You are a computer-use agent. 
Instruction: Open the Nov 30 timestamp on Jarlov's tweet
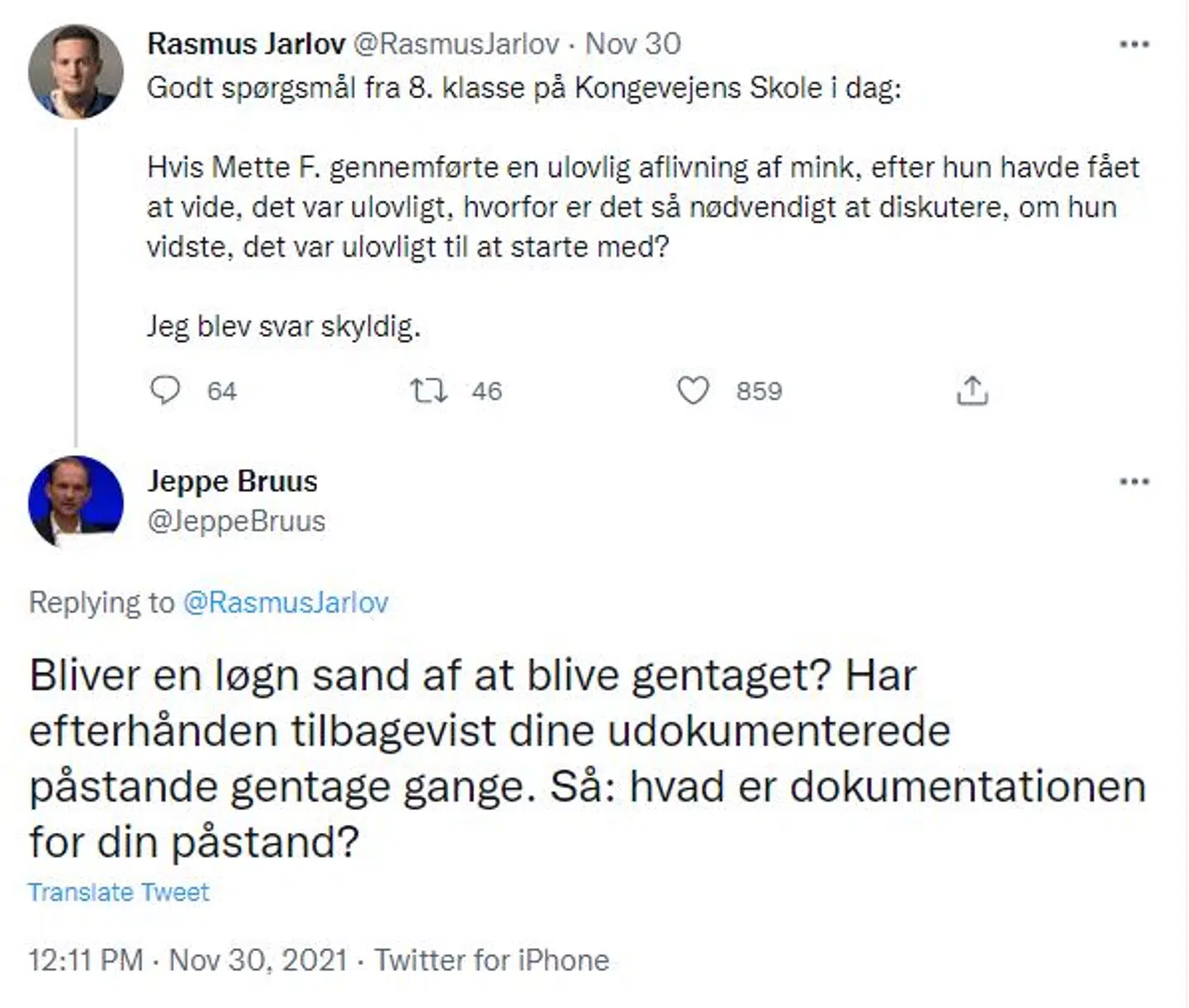point(632,45)
